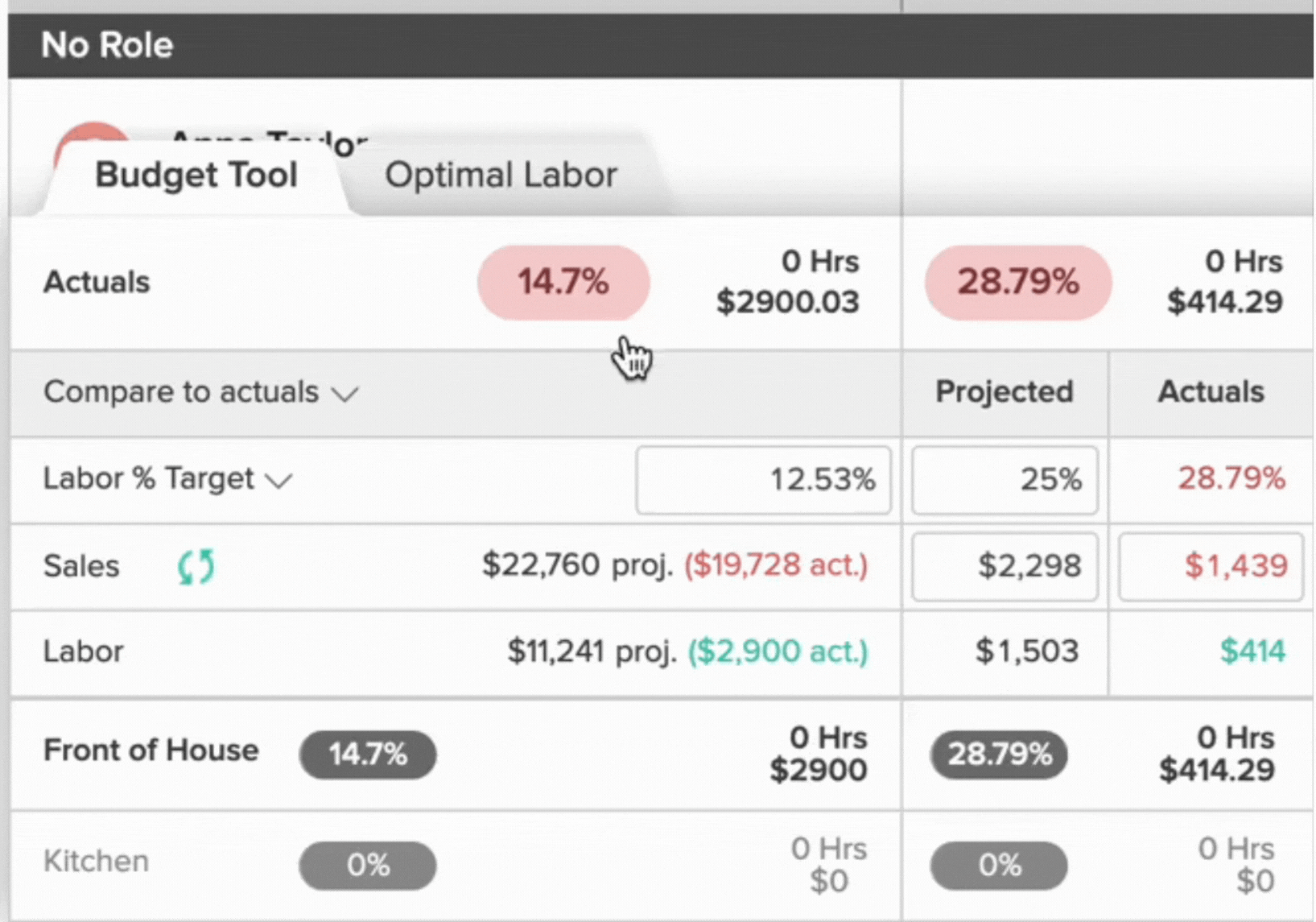Select the Front of House 14.7% pill

(368, 755)
